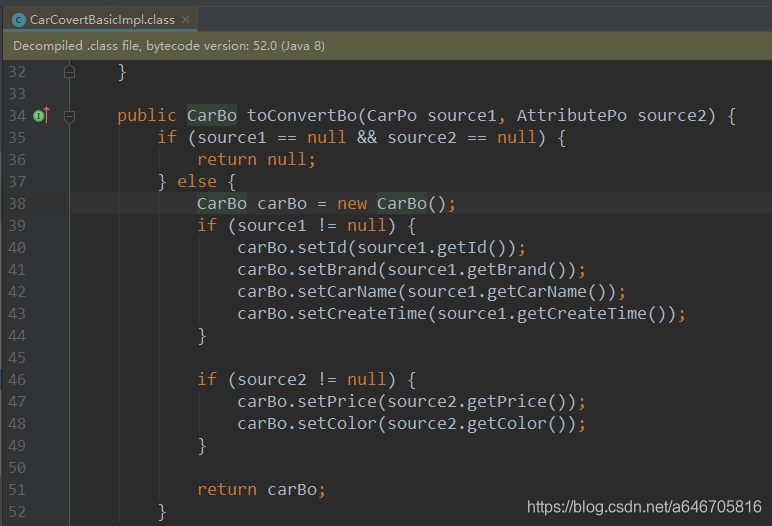772x526 pixels.
Task: Click the class icon on CarCovertBasicImpl.class tab
Action: click(x=19, y=19)
